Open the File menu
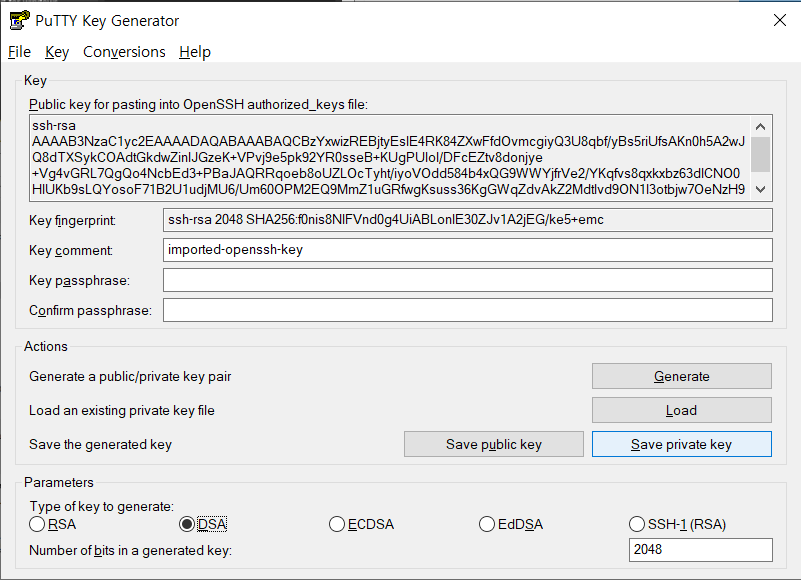 click(19, 52)
